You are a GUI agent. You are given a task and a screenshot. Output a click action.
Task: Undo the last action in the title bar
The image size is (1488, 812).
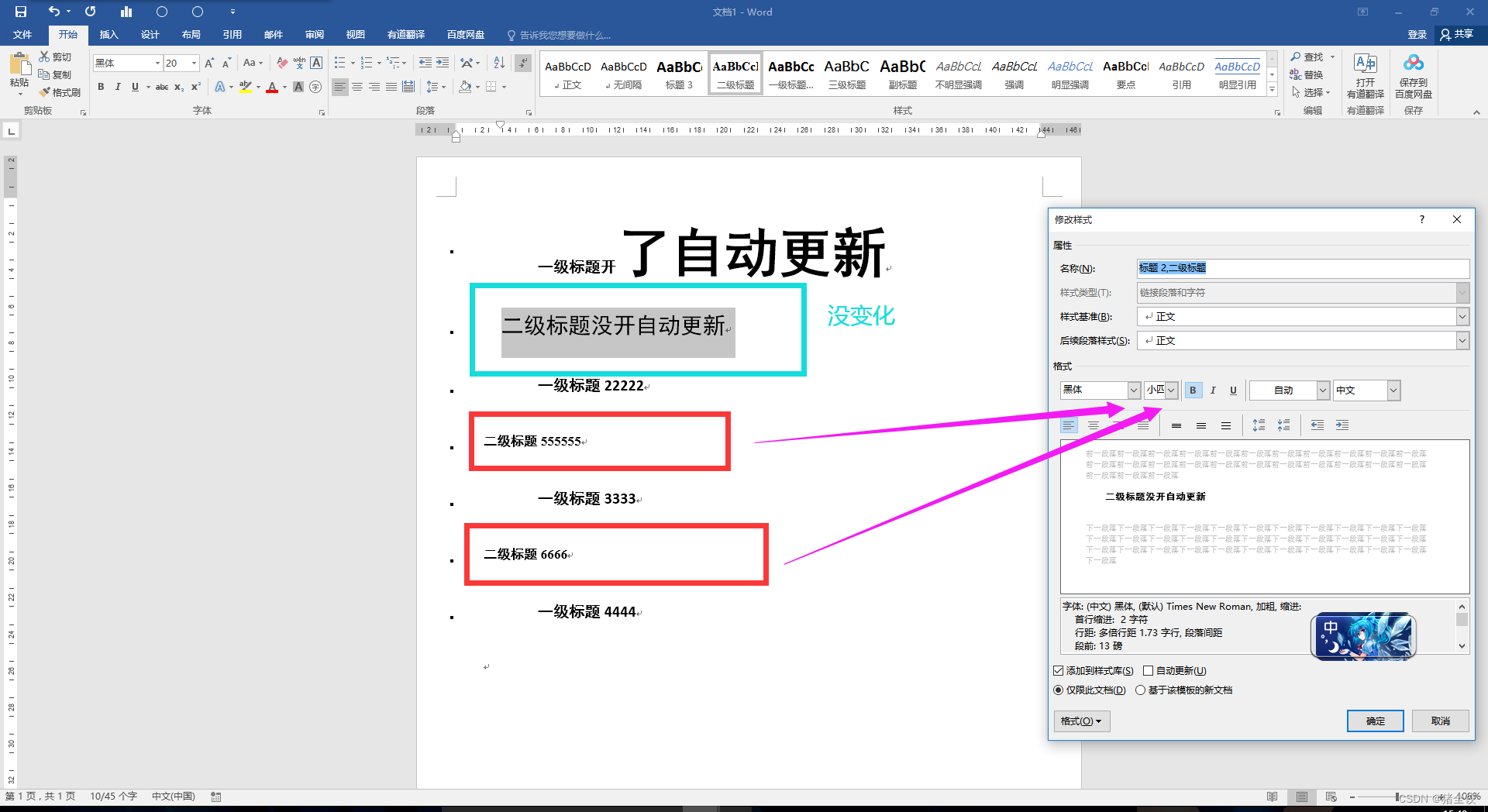point(53,12)
